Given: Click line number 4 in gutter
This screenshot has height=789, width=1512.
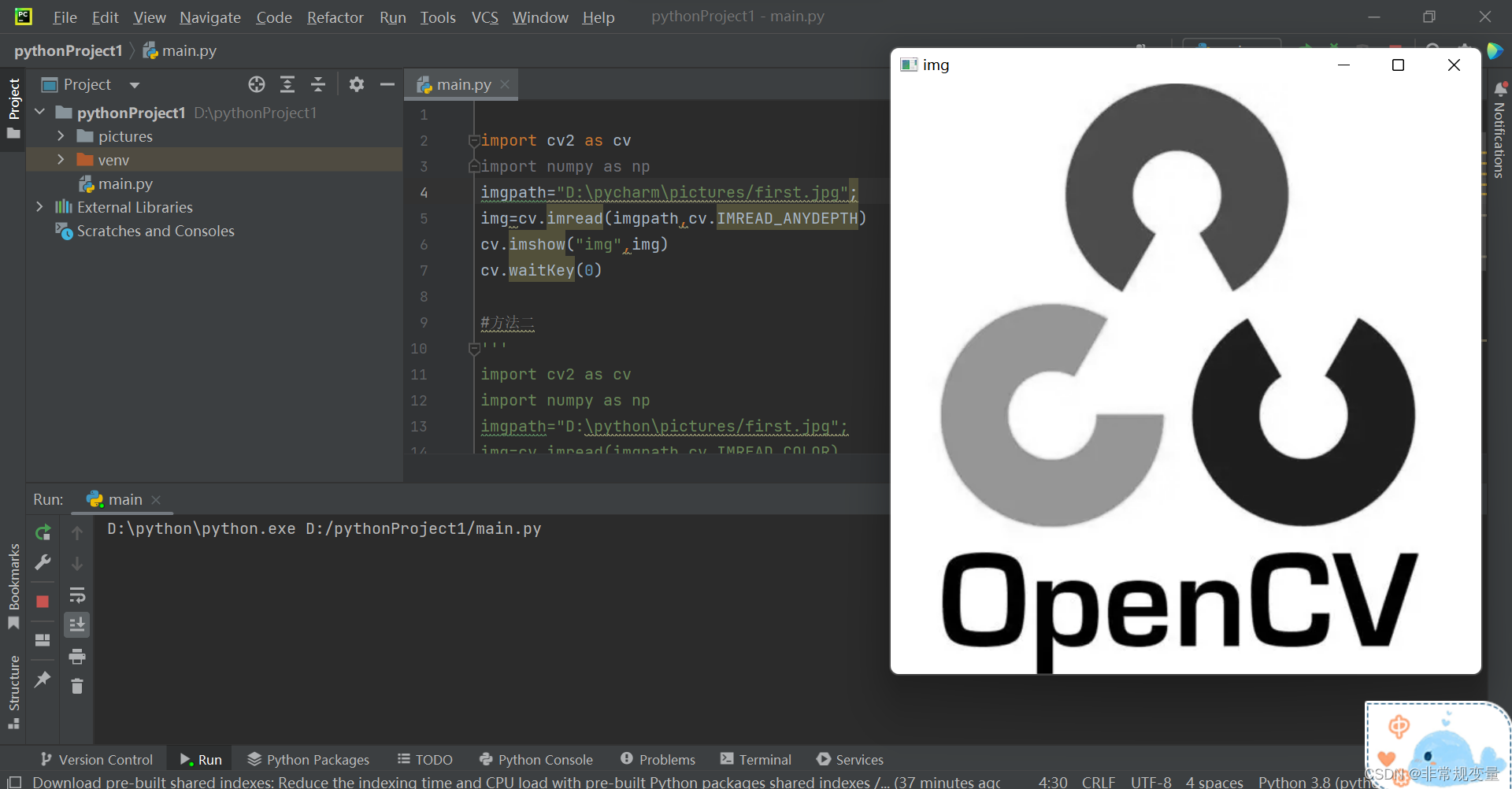Looking at the screenshot, I should tap(424, 193).
